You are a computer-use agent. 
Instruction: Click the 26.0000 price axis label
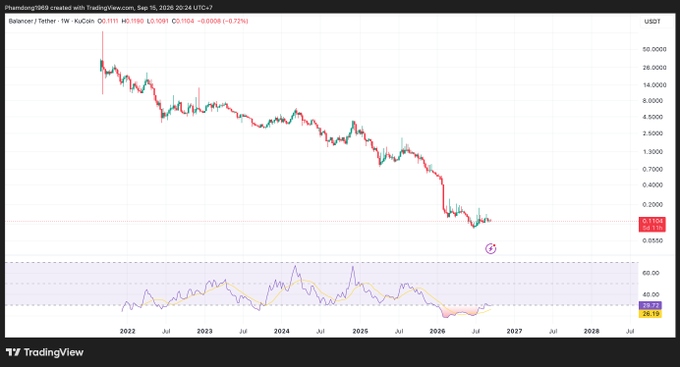[654, 68]
